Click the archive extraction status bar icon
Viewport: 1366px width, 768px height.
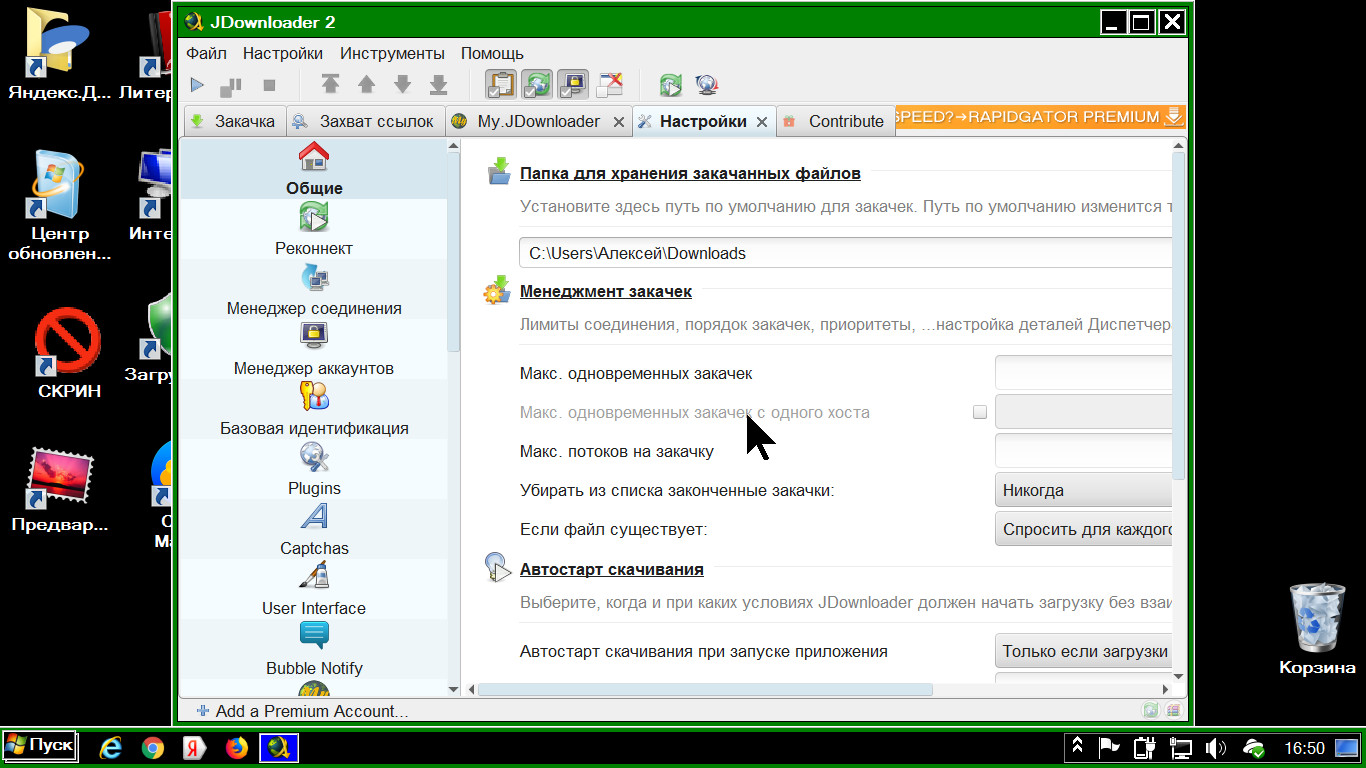tap(1172, 710)
